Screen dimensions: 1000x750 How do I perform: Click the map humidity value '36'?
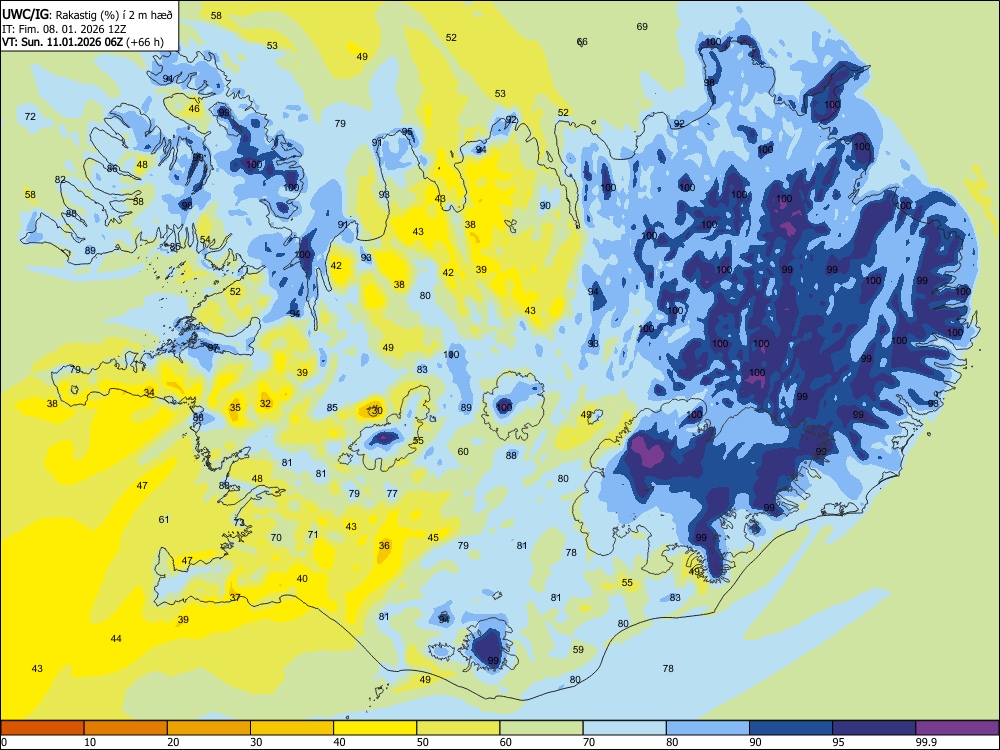click(384, 546)
